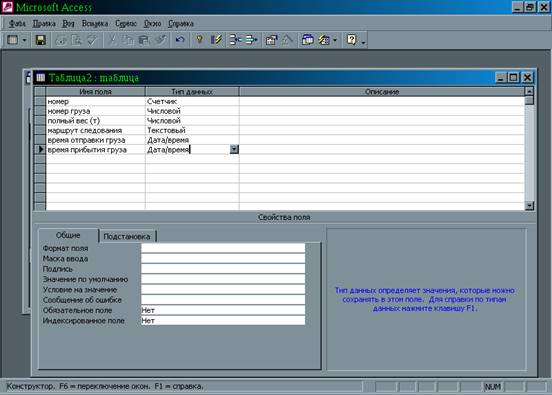Expand the data type dropdown for время прибытия груза
The height and width of the screenshot is (395, 552).
234,150
